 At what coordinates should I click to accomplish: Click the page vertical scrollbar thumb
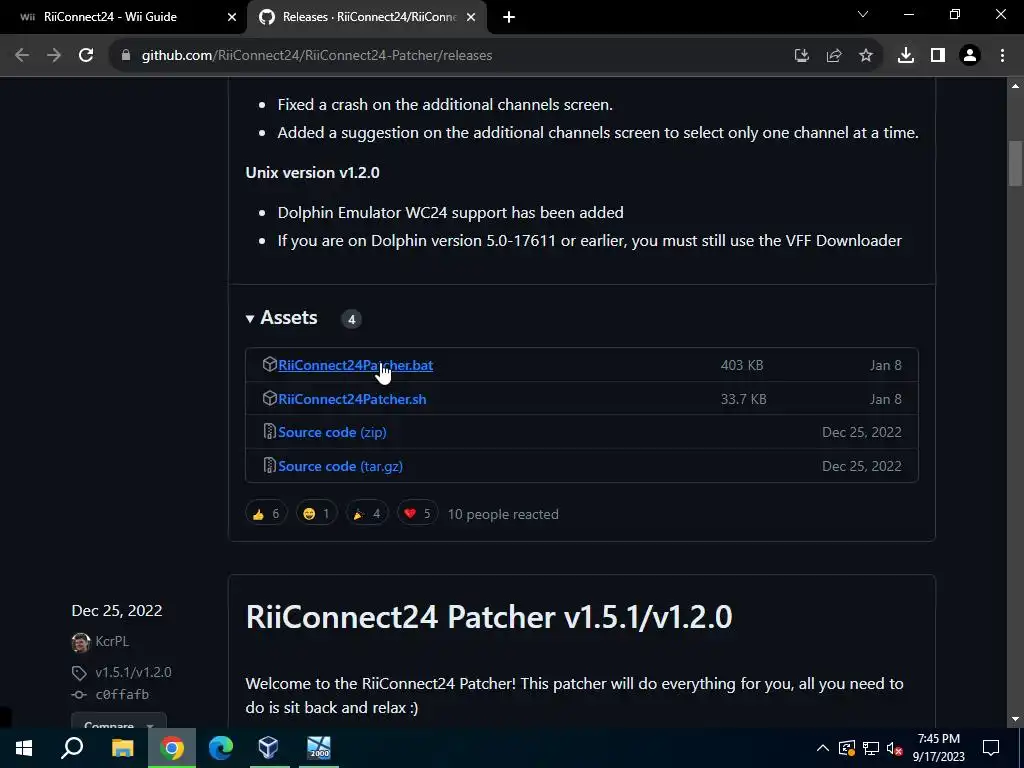click(1015, 163)
